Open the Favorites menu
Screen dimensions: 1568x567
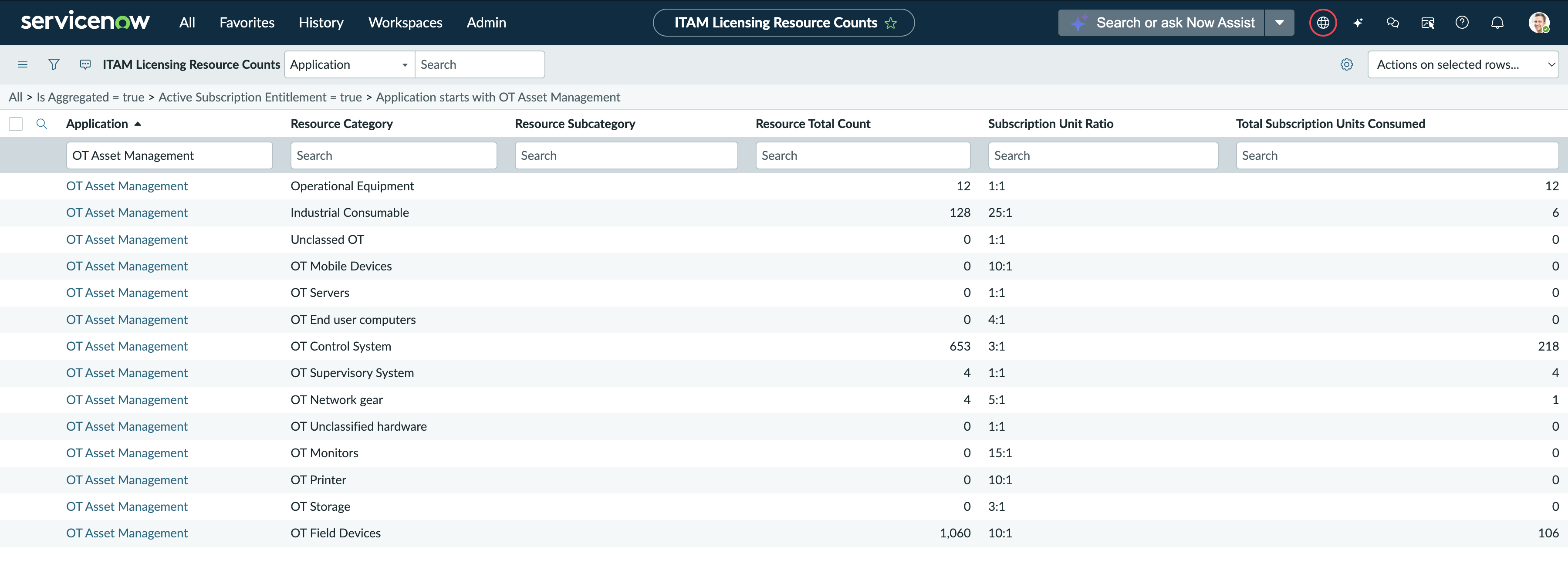[247, 23]
